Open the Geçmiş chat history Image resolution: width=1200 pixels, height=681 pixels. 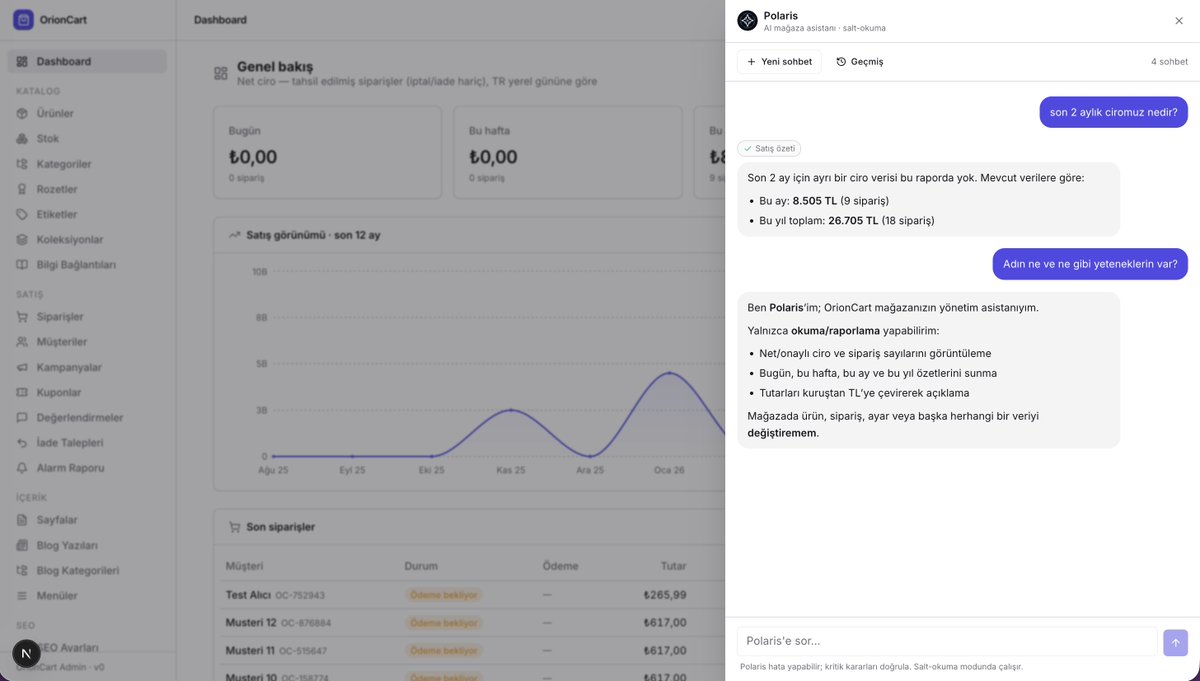click(860, 62)
